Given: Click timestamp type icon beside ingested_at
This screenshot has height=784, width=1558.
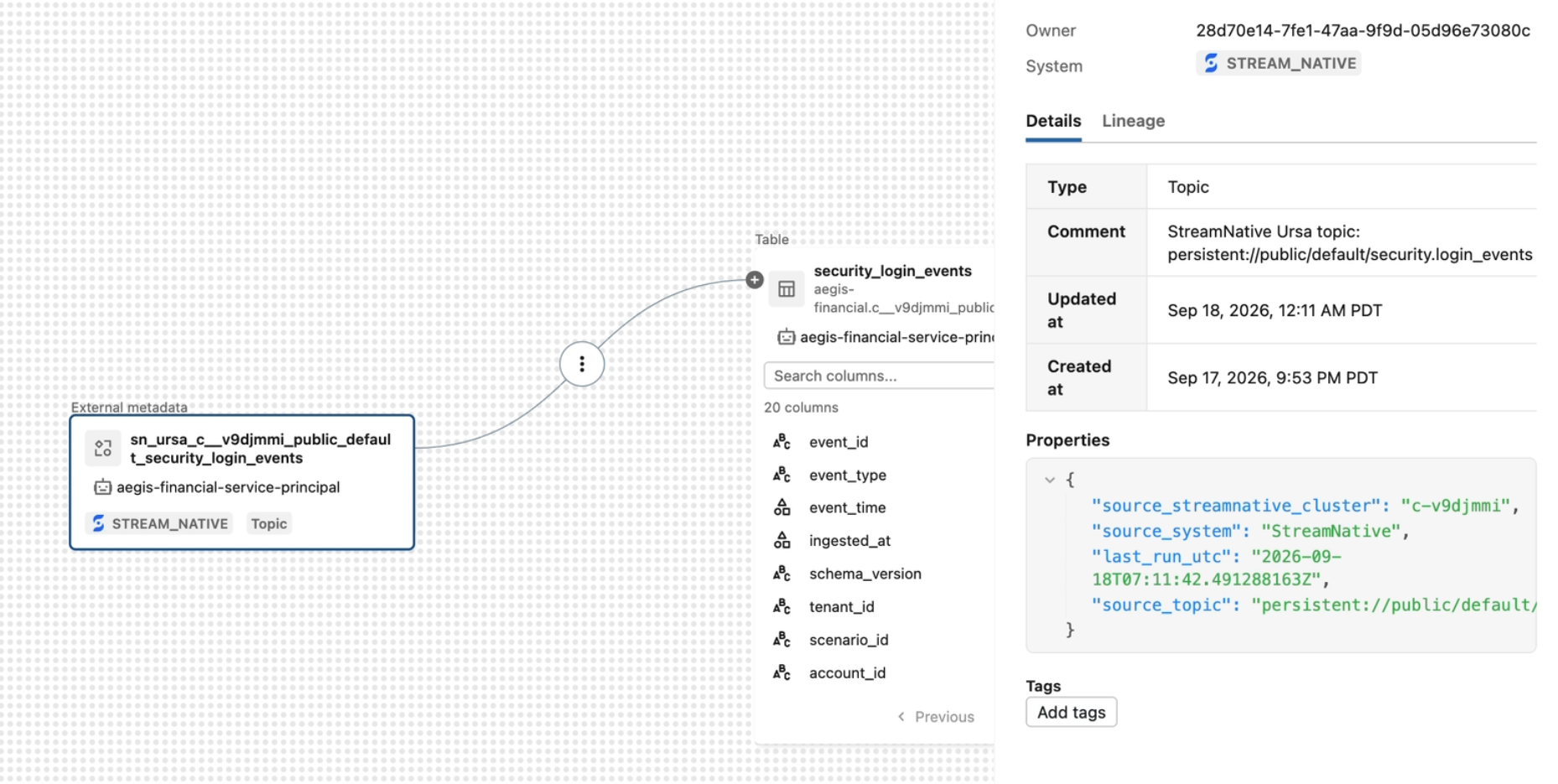Looking at the screenshot, I should pos(782,541).
